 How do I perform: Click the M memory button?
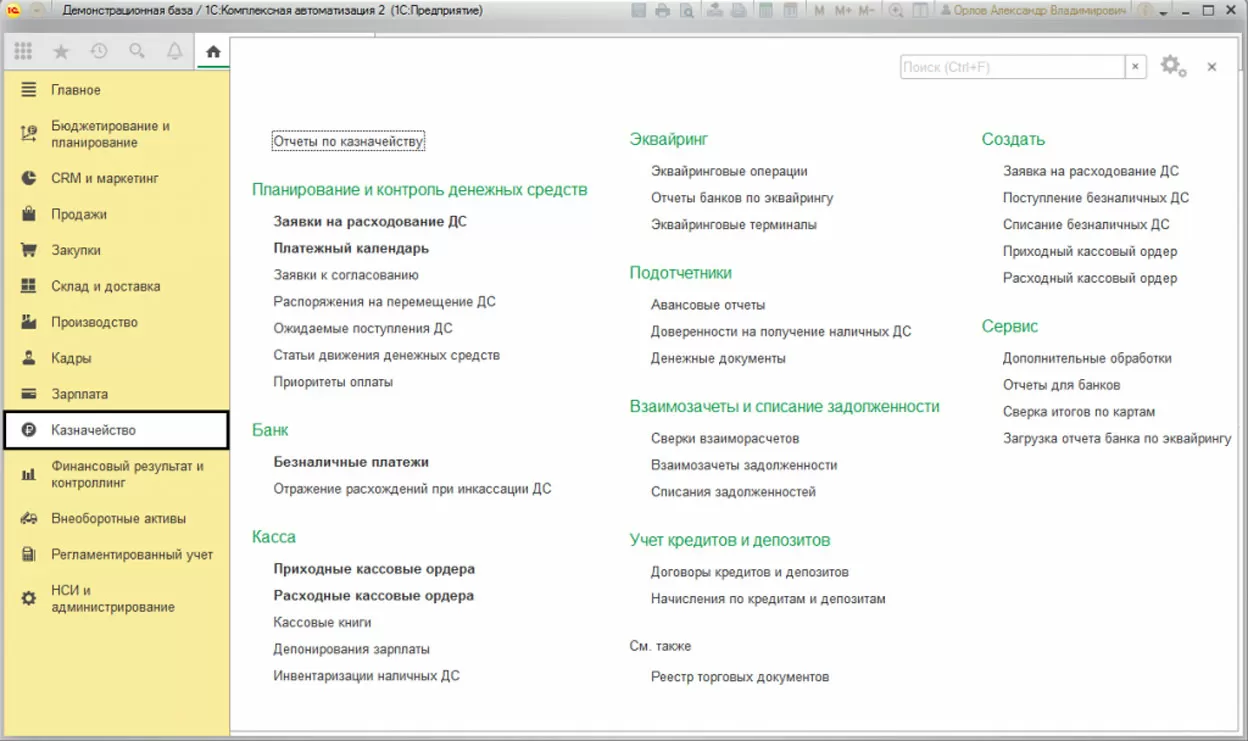[x=819, y=10]
